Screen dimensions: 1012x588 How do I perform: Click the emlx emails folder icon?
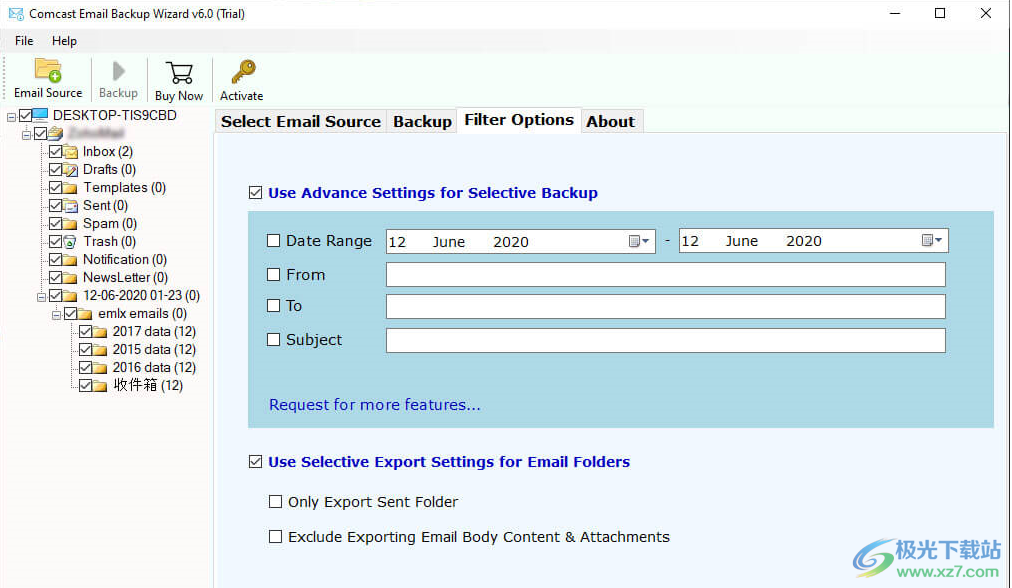coord(85,314)
